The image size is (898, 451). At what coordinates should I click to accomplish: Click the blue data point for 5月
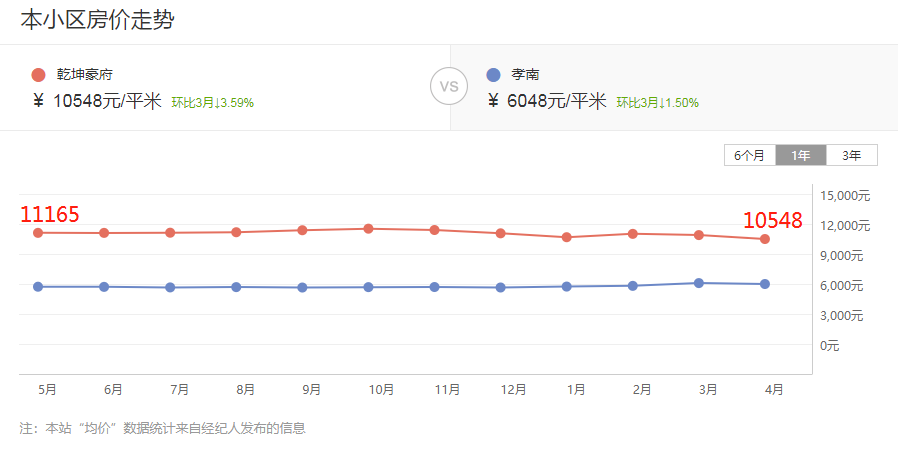38,287
